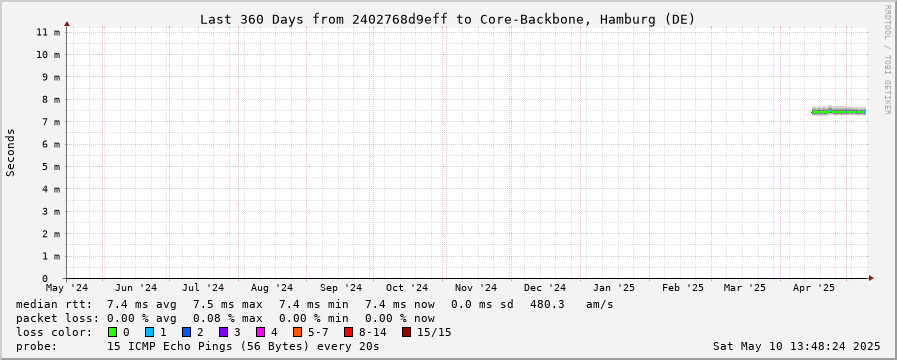
Task: Click the graph title mentioning Core-Backbone, Hamburg
Action: pos(447,19)
